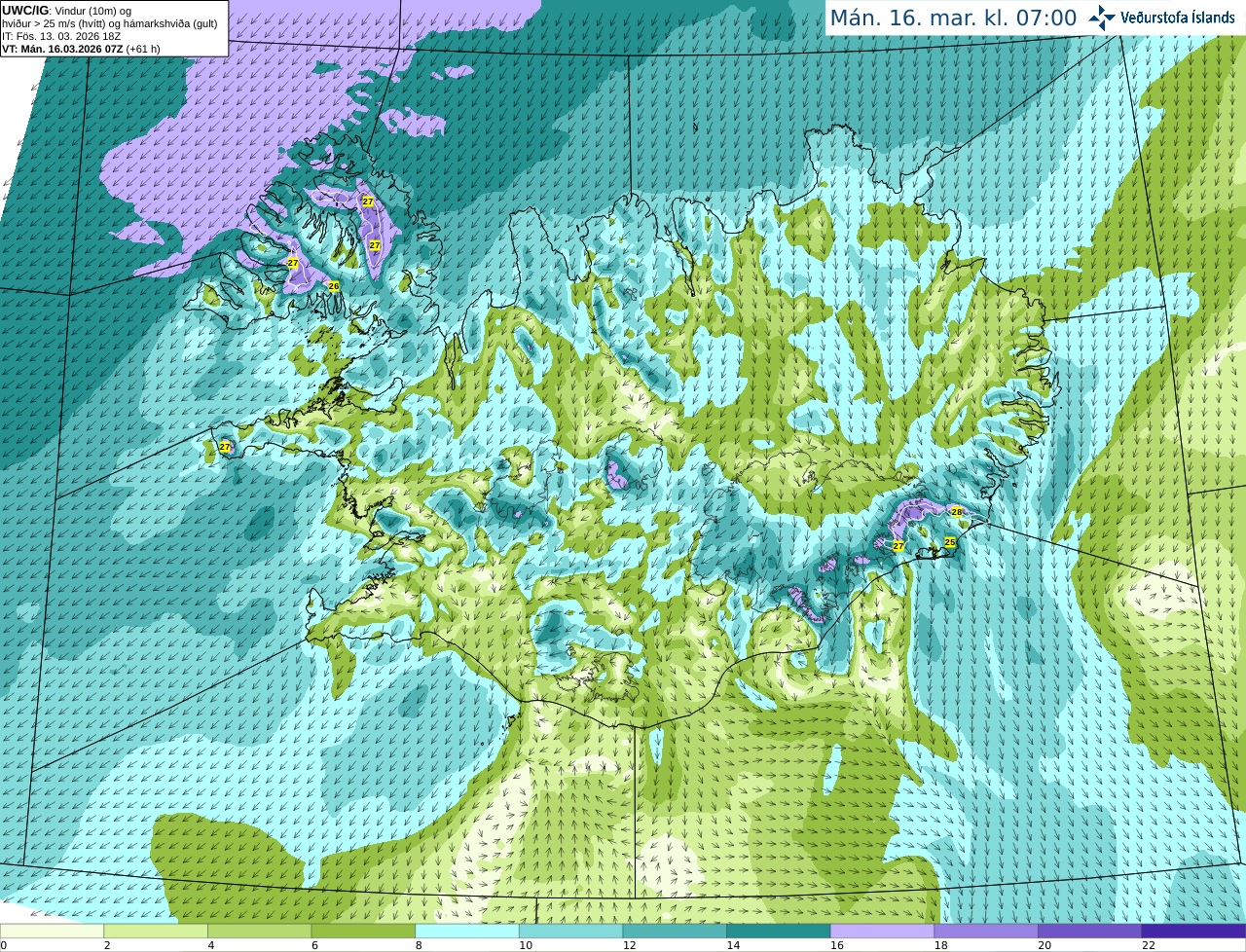The image size is (1246, 952).
Task: Select the date header Mán. 16. mar. kl. 07:00
Action: coord(953,18)
